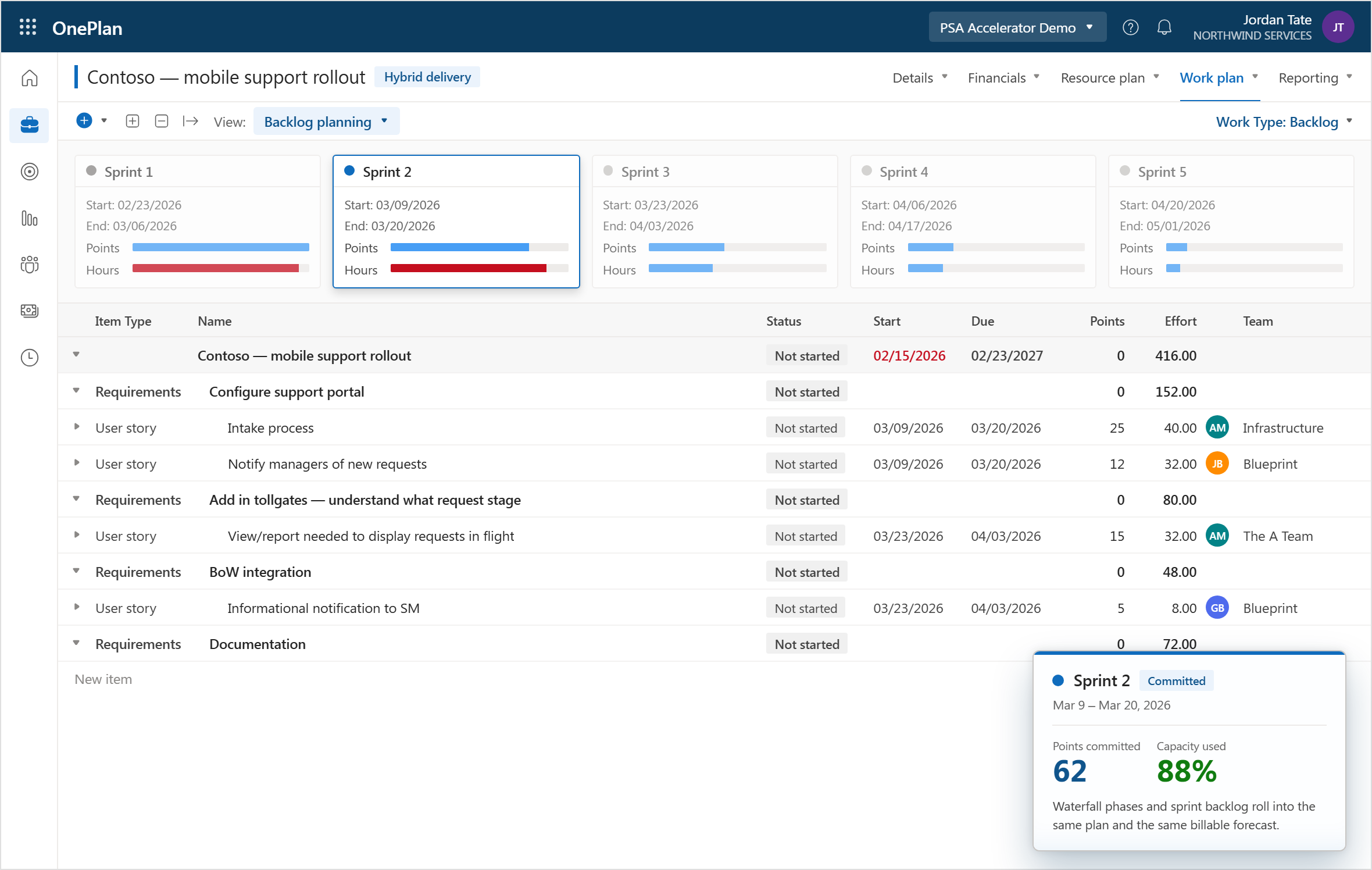Open the app launcher grid icon
This screenshot has height=870, width=1372.
[27, 27]
